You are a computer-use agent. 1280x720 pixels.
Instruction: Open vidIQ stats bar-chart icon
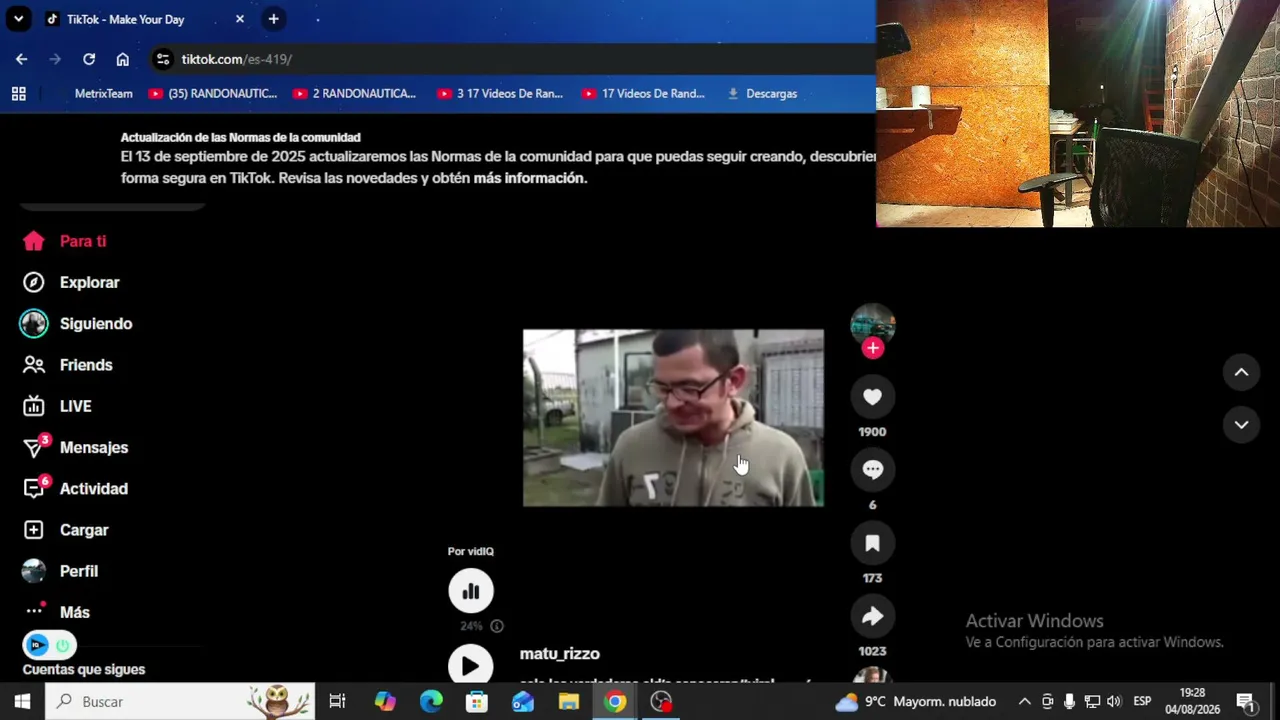click(471, 591)
